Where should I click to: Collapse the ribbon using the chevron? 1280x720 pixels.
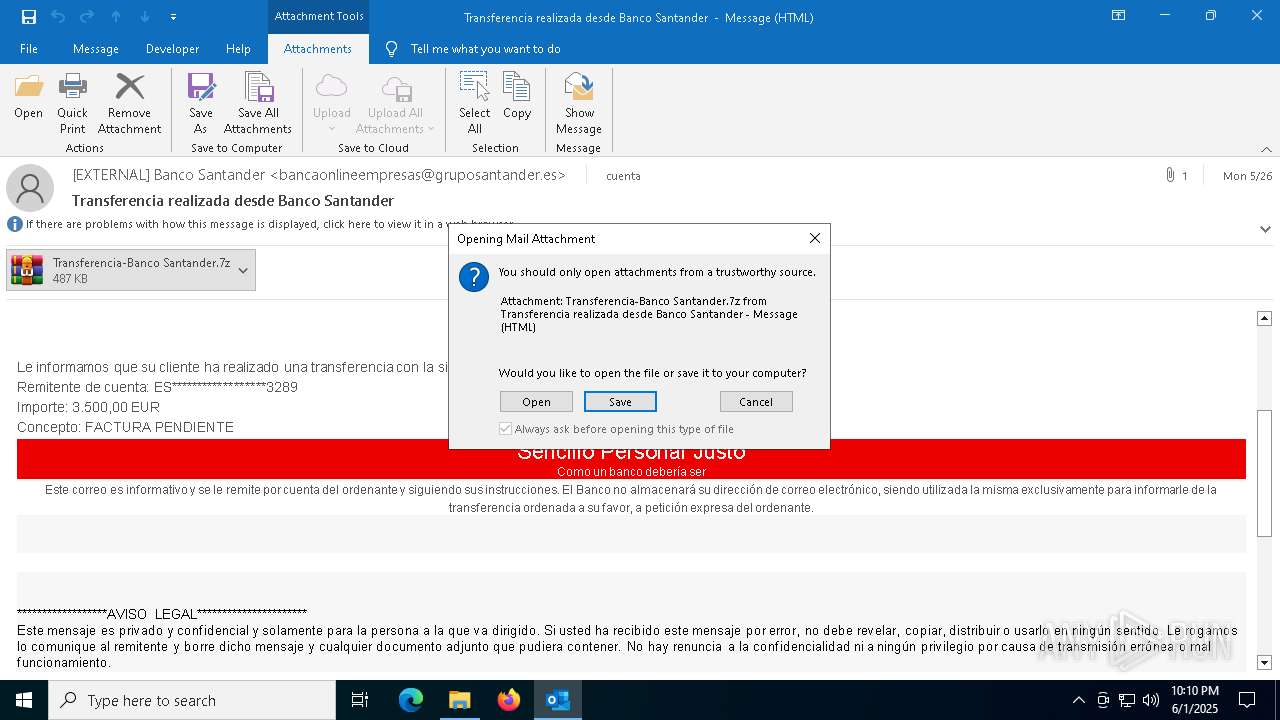click(x=1266, y=149)
